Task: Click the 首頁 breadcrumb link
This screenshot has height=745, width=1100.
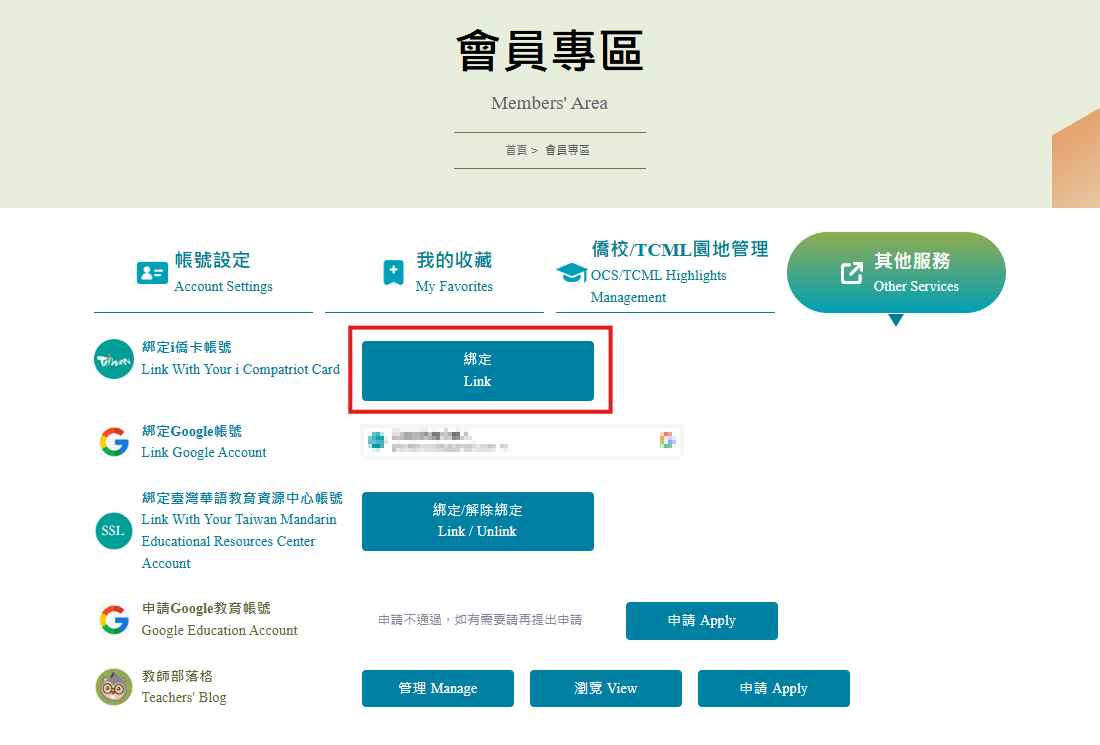Action: [516, 150]
